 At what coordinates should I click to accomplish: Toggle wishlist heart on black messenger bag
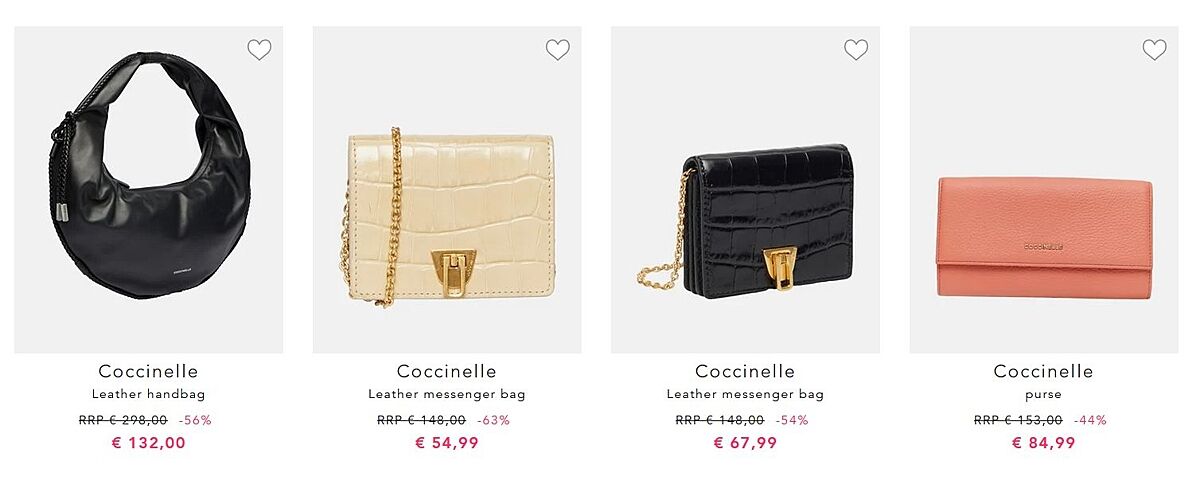856,50
